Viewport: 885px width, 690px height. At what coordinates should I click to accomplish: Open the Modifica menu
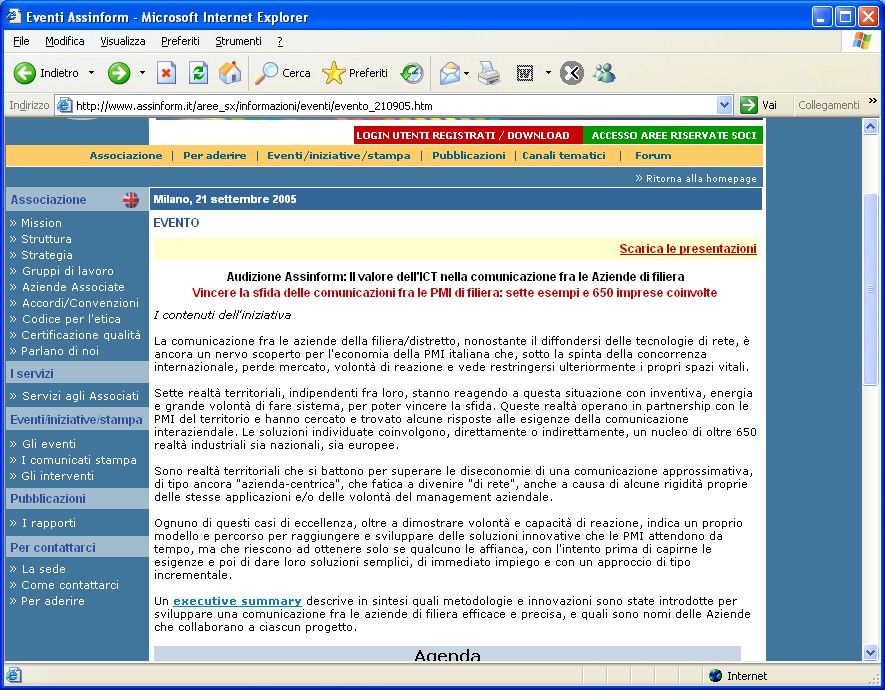tap(64, 41)
